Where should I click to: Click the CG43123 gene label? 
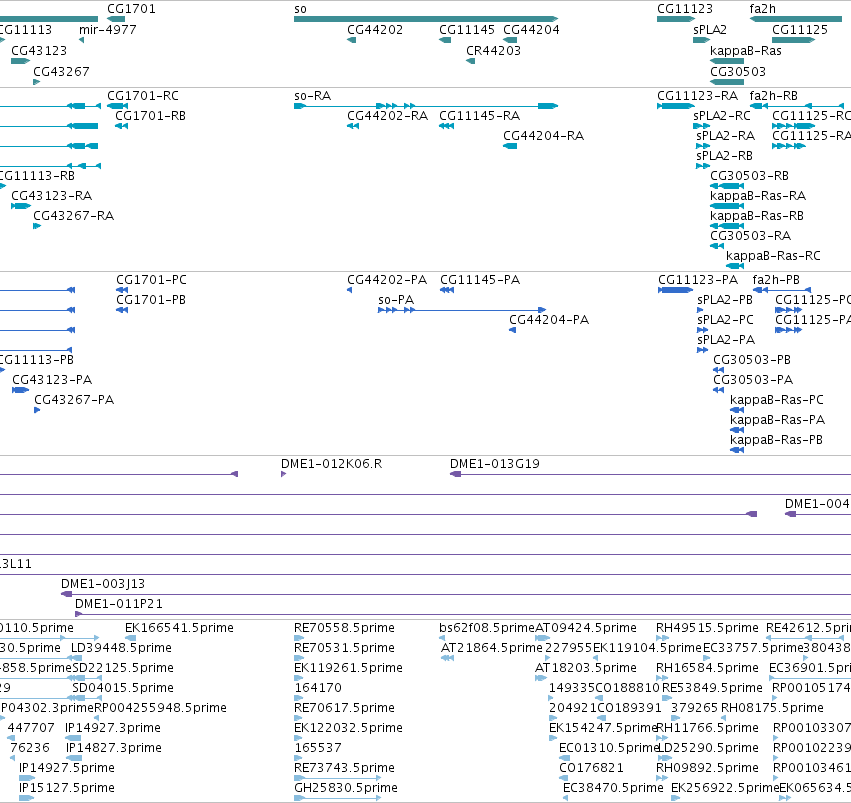pos(39,50)
